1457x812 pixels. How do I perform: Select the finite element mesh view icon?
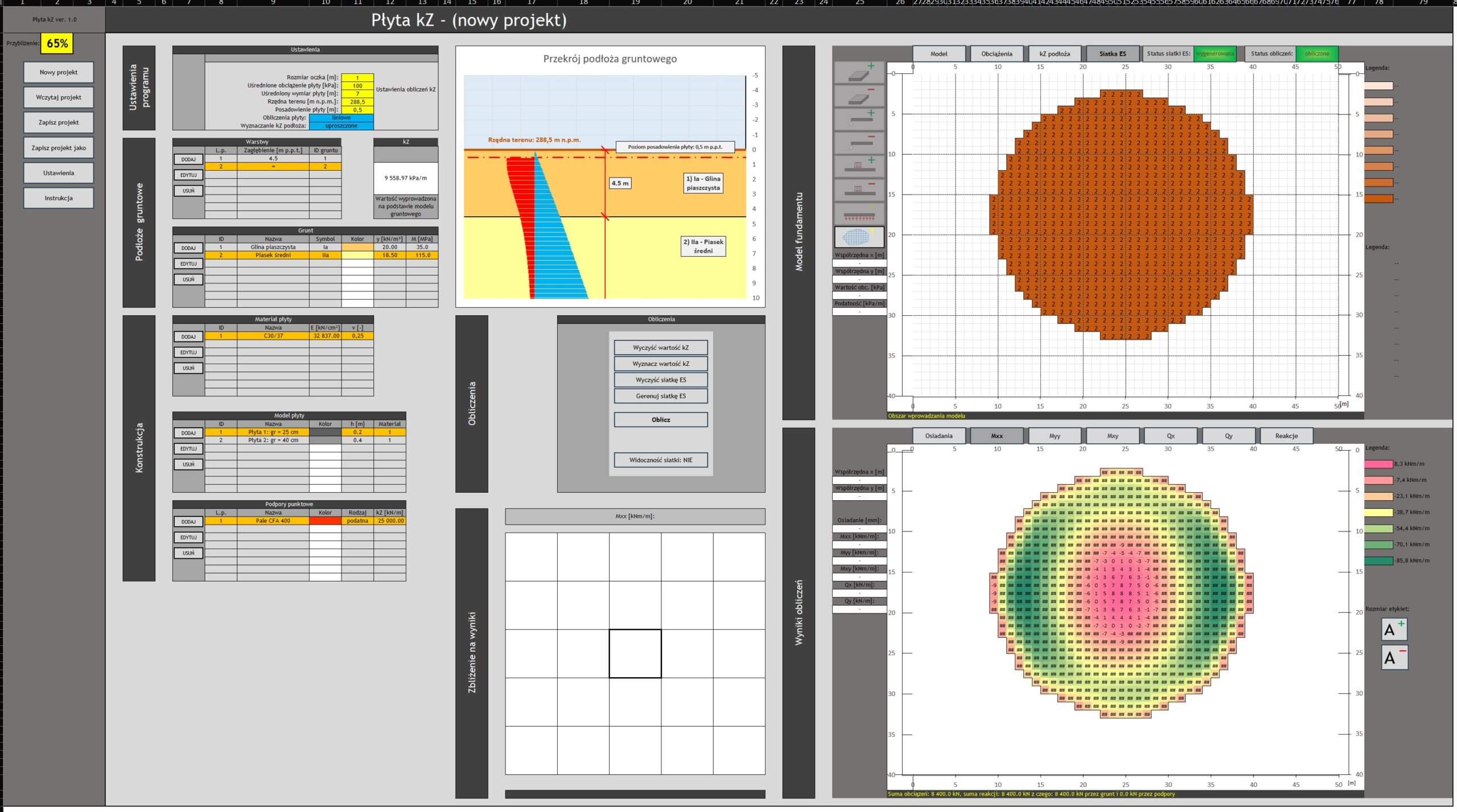859,237
